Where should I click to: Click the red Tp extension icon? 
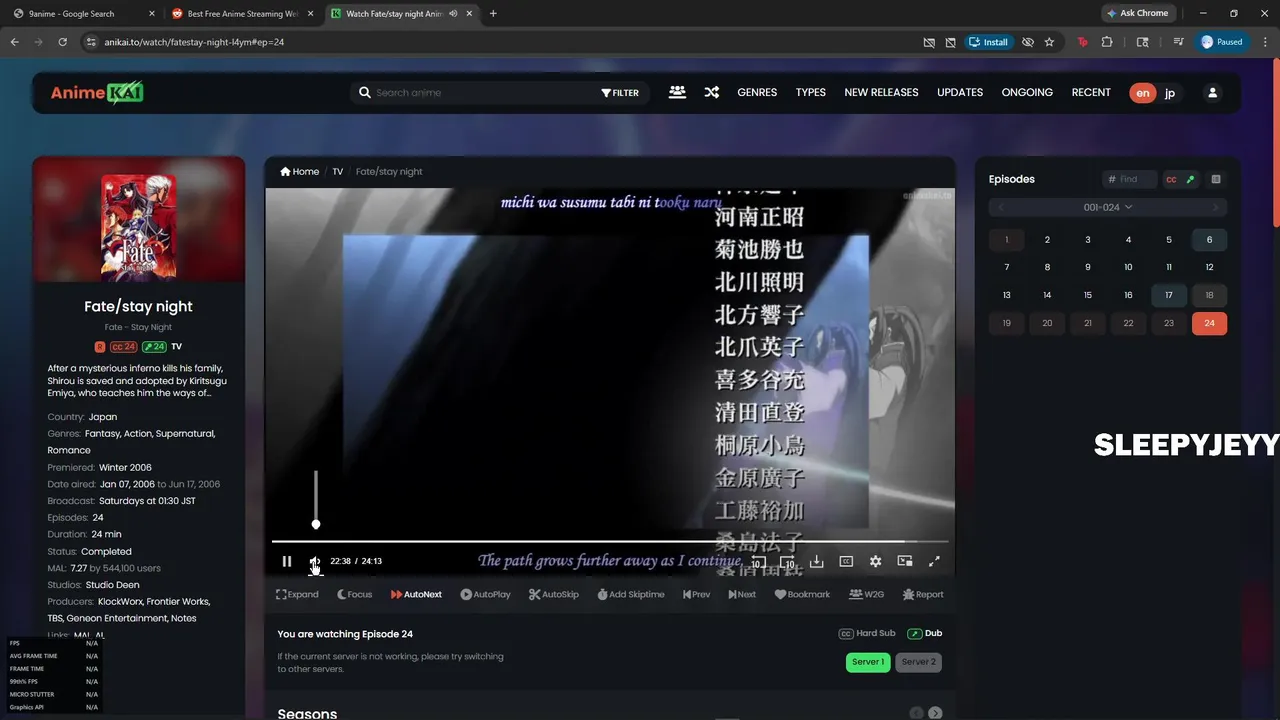pyautogui.click(x=1082, y=42)
